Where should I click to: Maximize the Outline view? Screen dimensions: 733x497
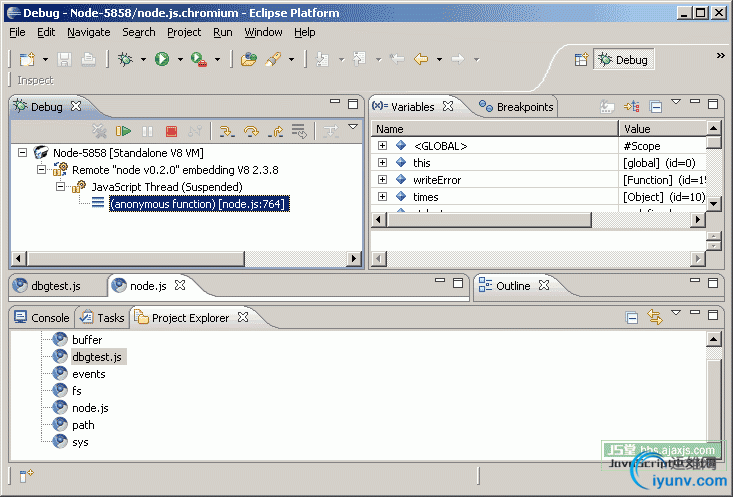tap(713, 283)
